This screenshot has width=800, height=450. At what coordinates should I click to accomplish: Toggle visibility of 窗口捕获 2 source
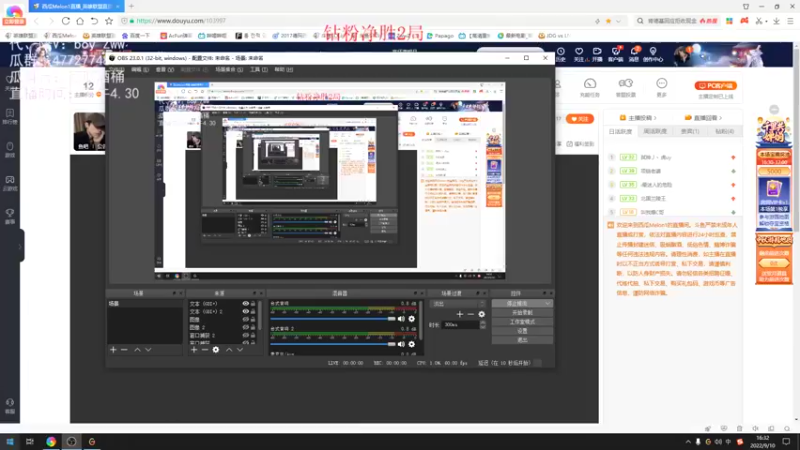click(x=245, y=335)
